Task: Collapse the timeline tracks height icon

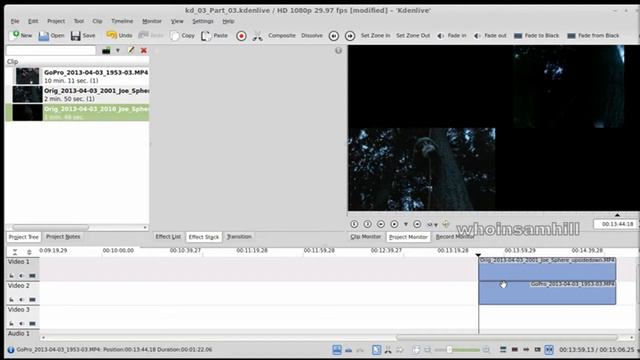Action: [15, 251]
